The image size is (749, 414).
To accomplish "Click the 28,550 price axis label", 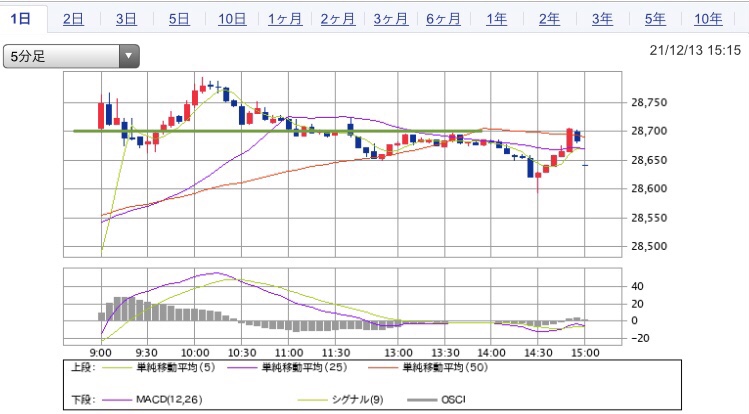I will [649, 218].
